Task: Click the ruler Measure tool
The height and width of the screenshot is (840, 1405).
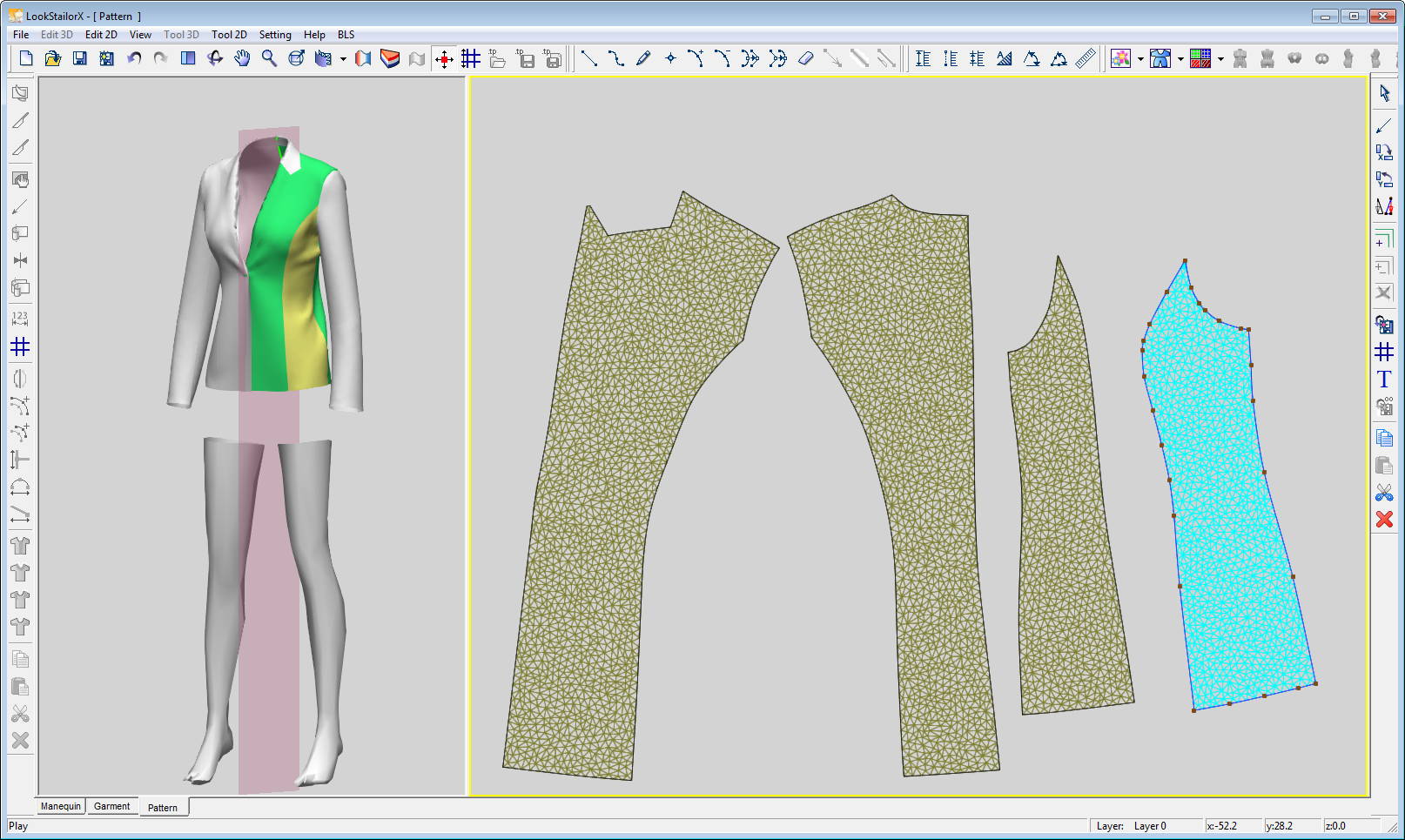Action: pyautogui.click(x=1086, y=58)
